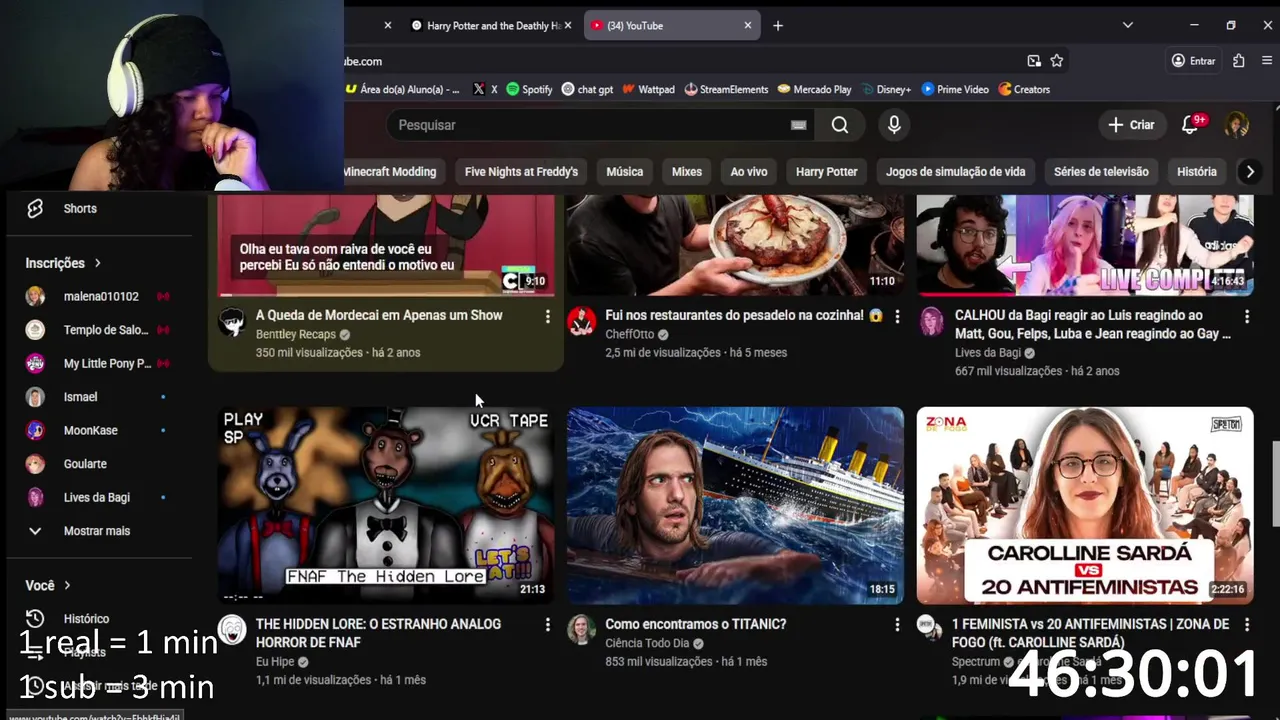
Task: Open Mercado Play bookmark
Action: pos(814,89)
